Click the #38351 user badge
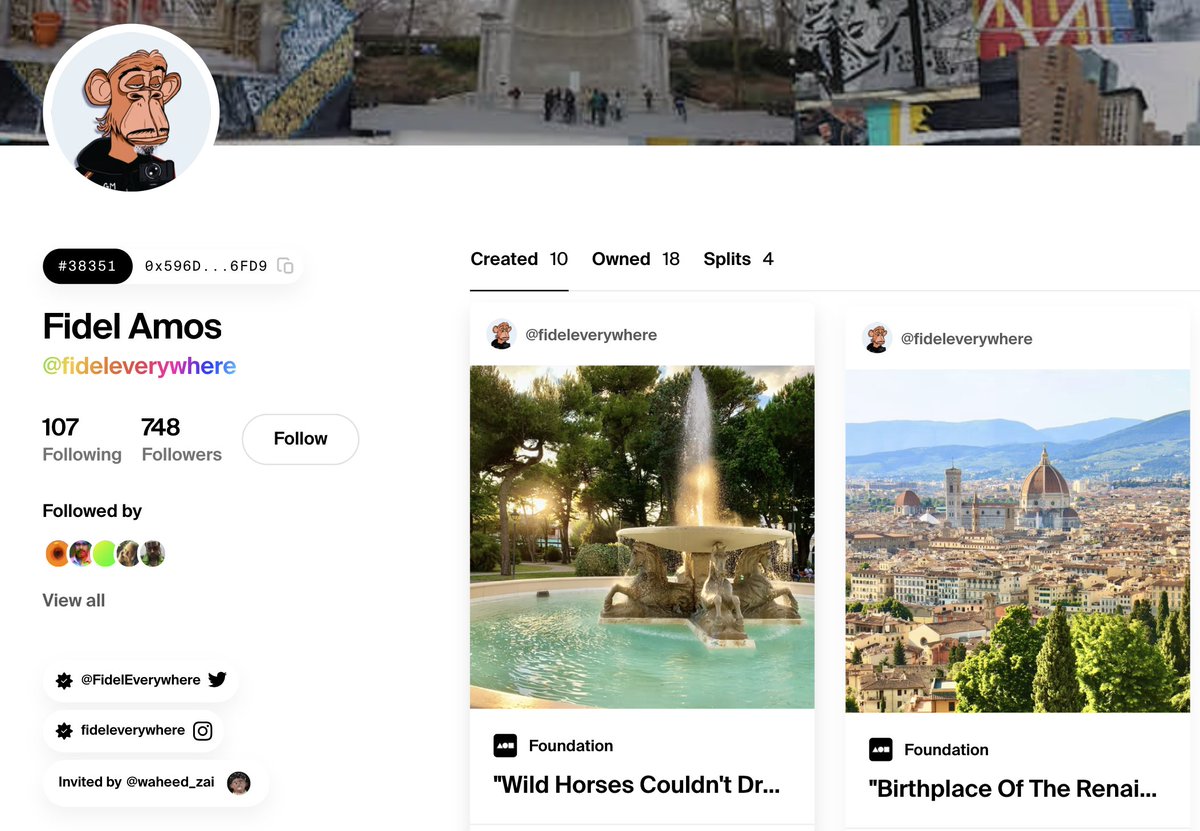Screen dimensions: 1200x831 pos(88,266)
